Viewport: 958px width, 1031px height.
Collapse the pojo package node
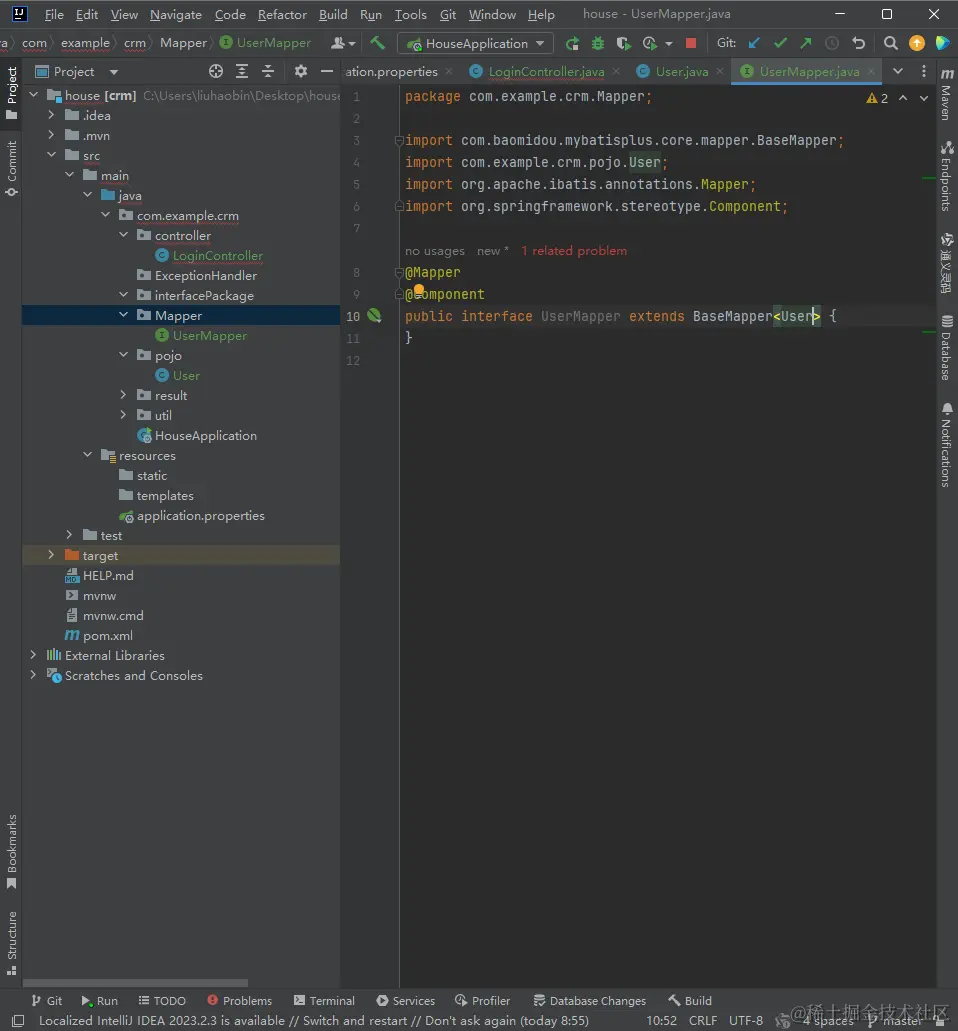(123, 355)
